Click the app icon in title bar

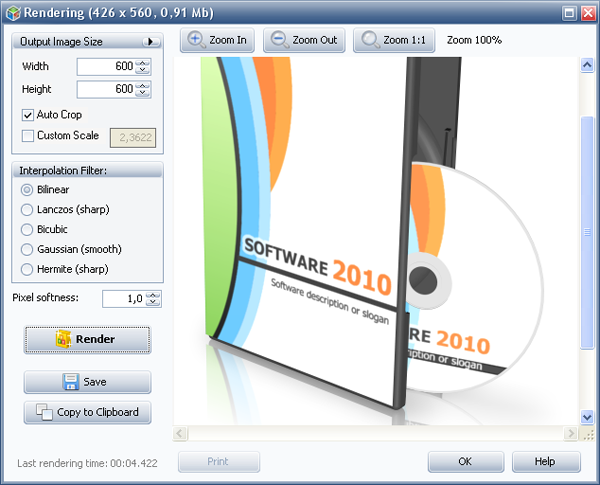(10, 12)
